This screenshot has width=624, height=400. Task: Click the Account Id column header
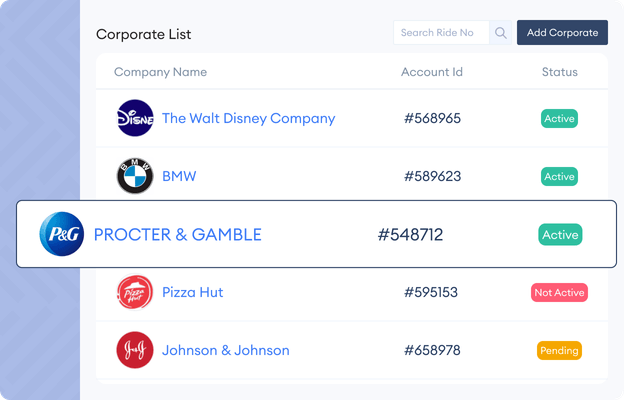432,72
